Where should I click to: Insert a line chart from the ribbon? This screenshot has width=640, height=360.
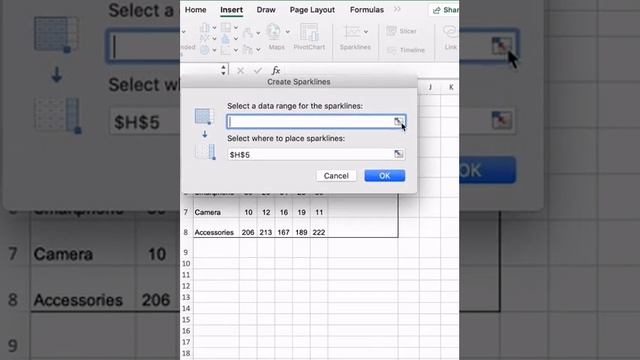(x=204, y=38)
